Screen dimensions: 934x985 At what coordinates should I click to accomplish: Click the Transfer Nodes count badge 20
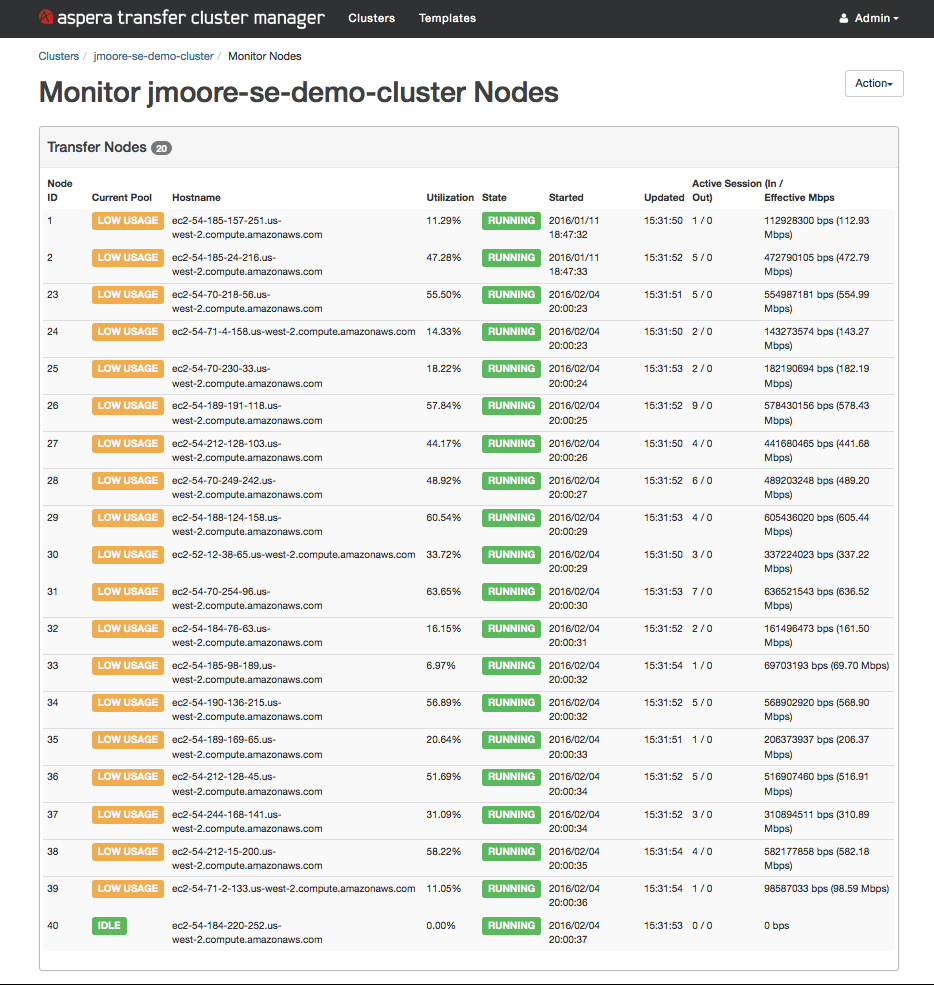(161, 148)
